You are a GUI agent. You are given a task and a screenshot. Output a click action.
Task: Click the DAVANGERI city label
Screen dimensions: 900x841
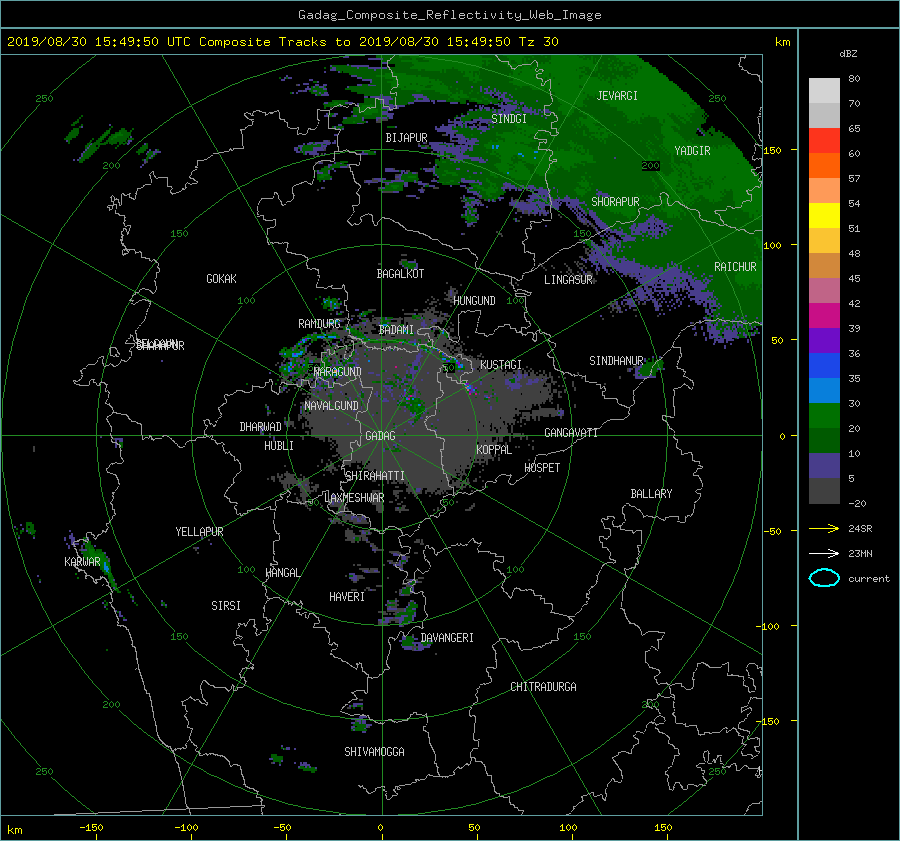coord(447,638)
